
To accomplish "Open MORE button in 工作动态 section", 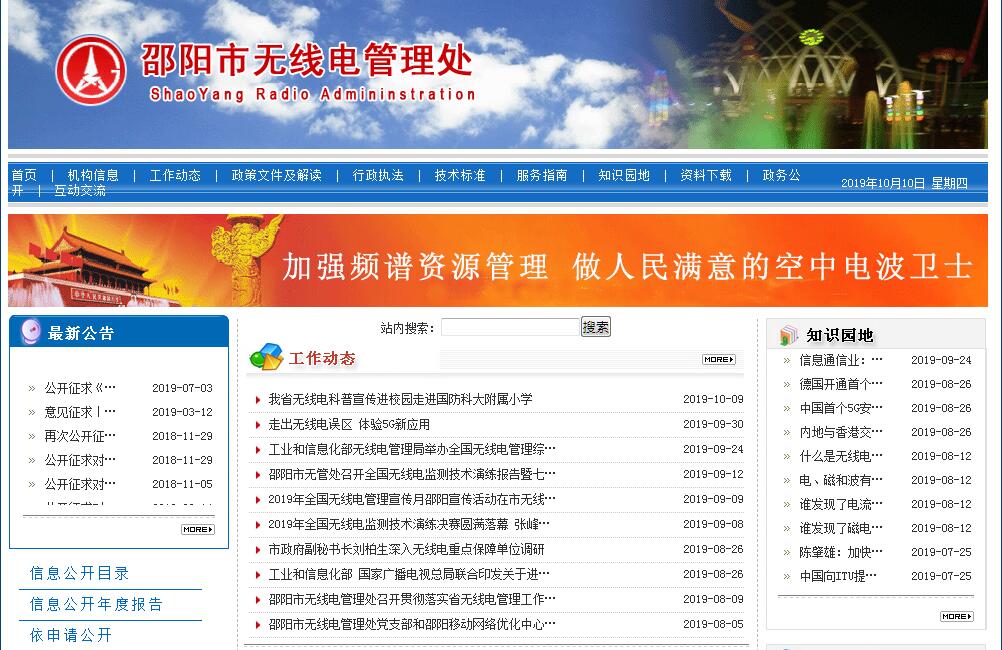I will (718, 359).
